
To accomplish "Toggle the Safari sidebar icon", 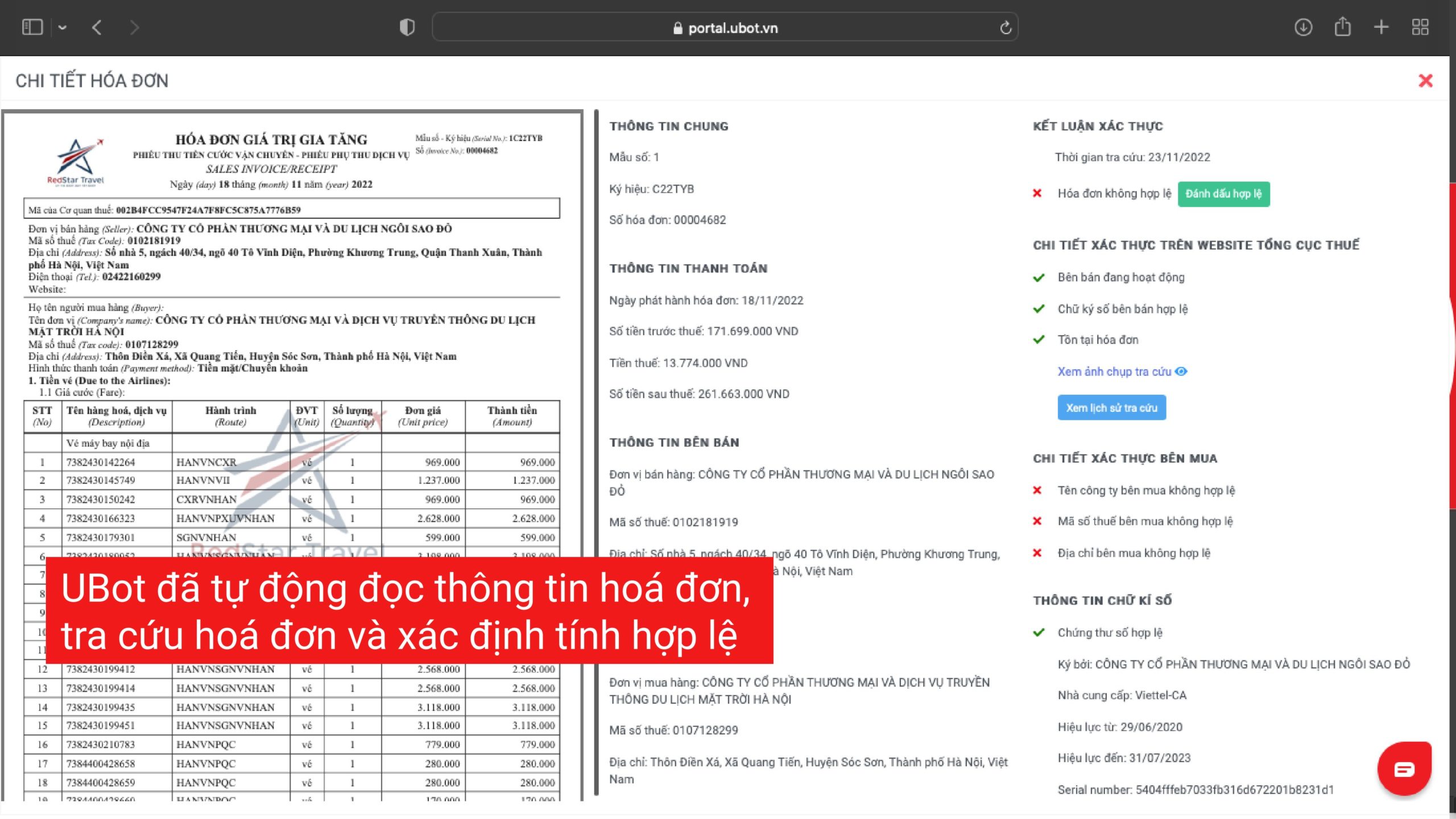I will (32, 27).
